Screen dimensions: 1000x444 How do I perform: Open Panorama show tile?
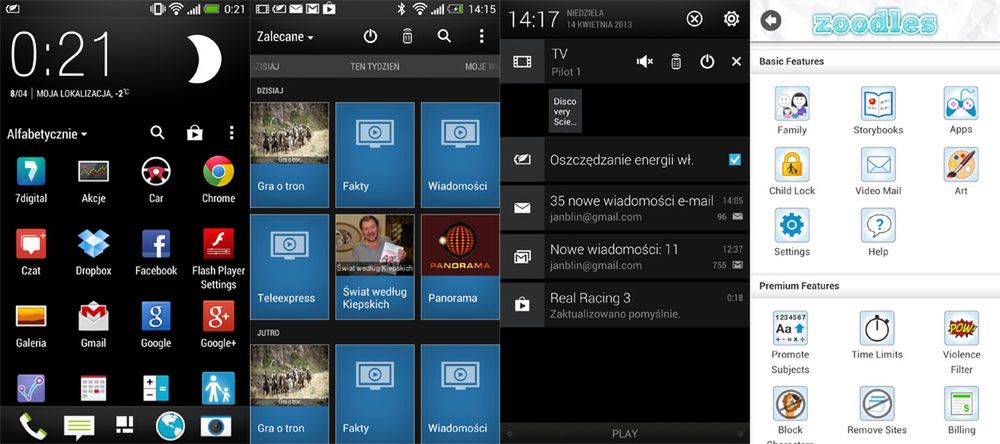point(460,267)
